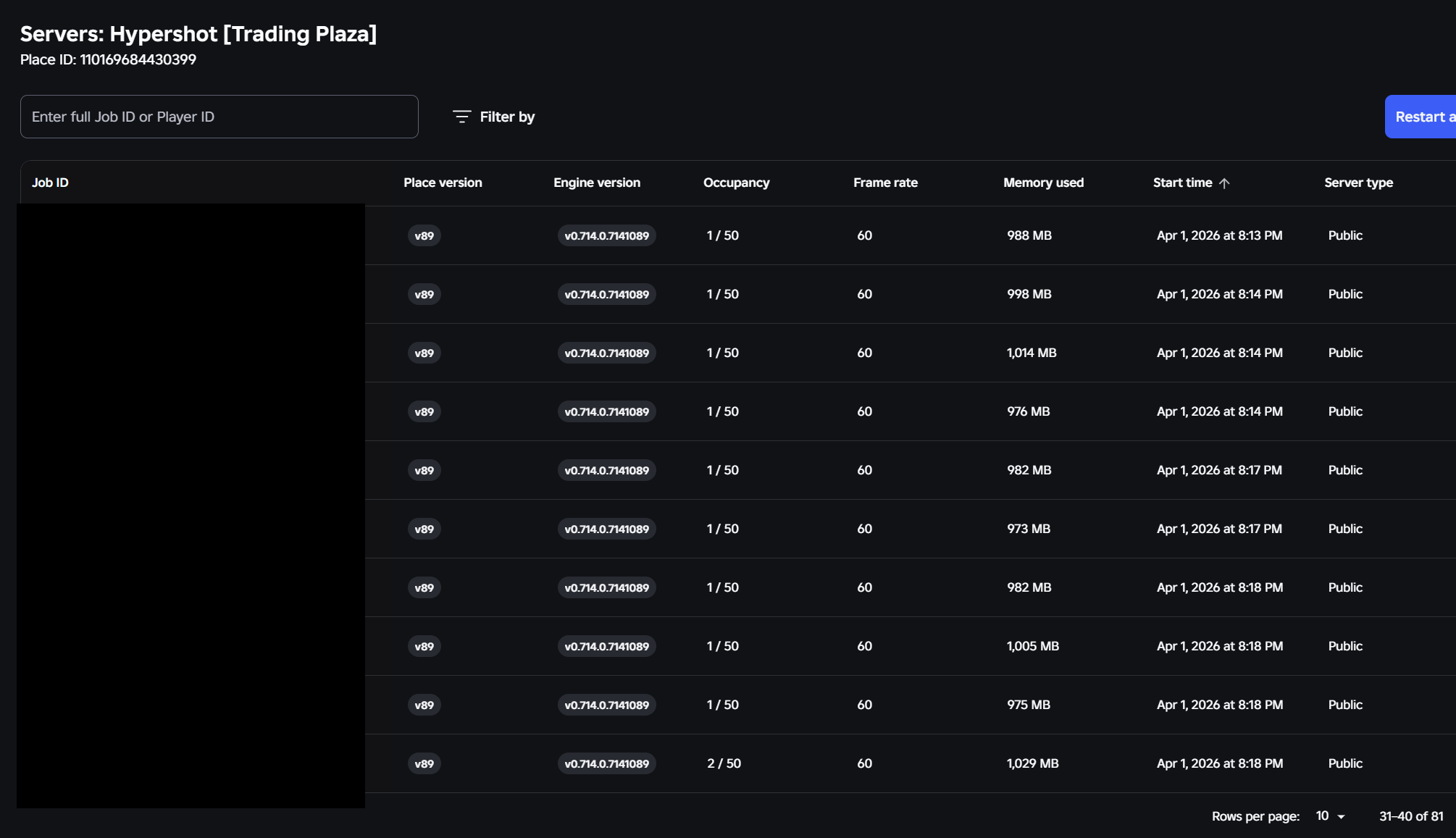
Task: Click the 976 MB memory cell
Action: pyautogui.click(x=1028, y=411)
